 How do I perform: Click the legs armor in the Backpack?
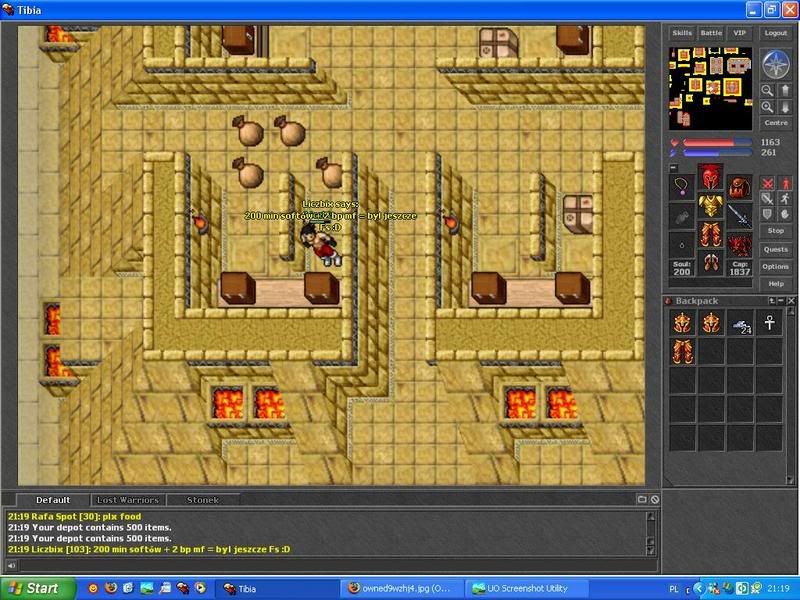click(682, 352)
